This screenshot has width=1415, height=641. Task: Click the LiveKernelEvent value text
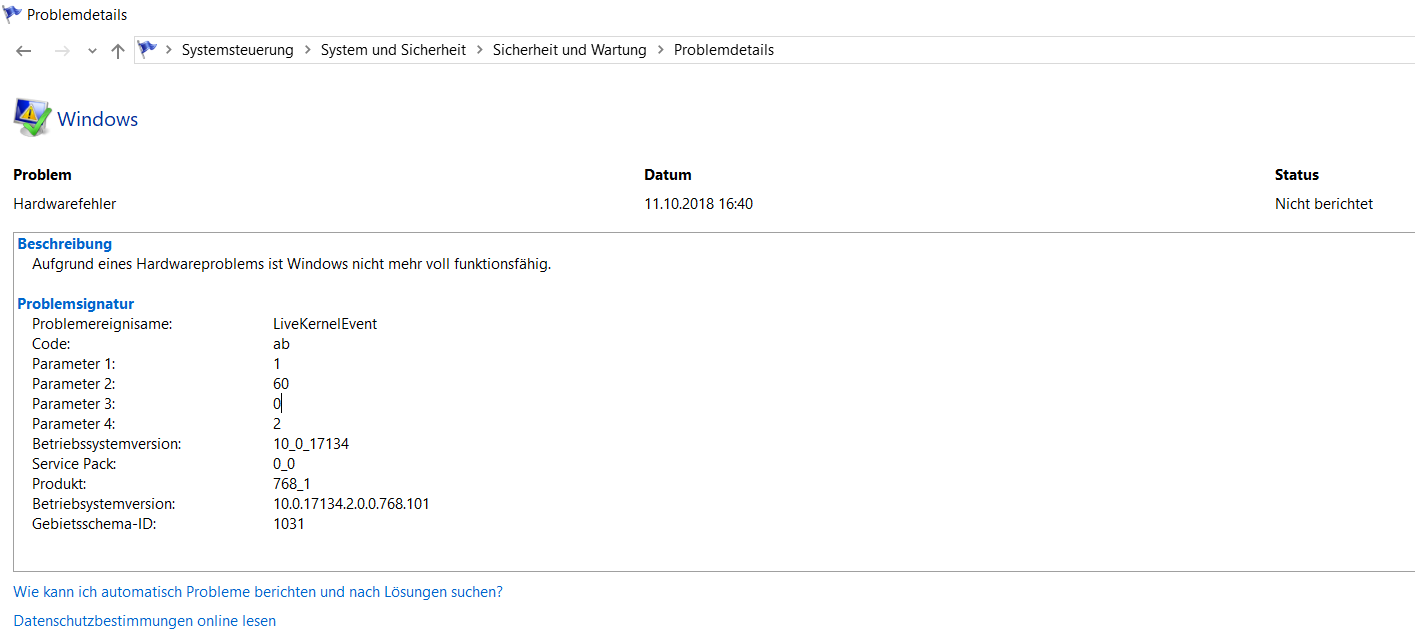coord(325,324)
